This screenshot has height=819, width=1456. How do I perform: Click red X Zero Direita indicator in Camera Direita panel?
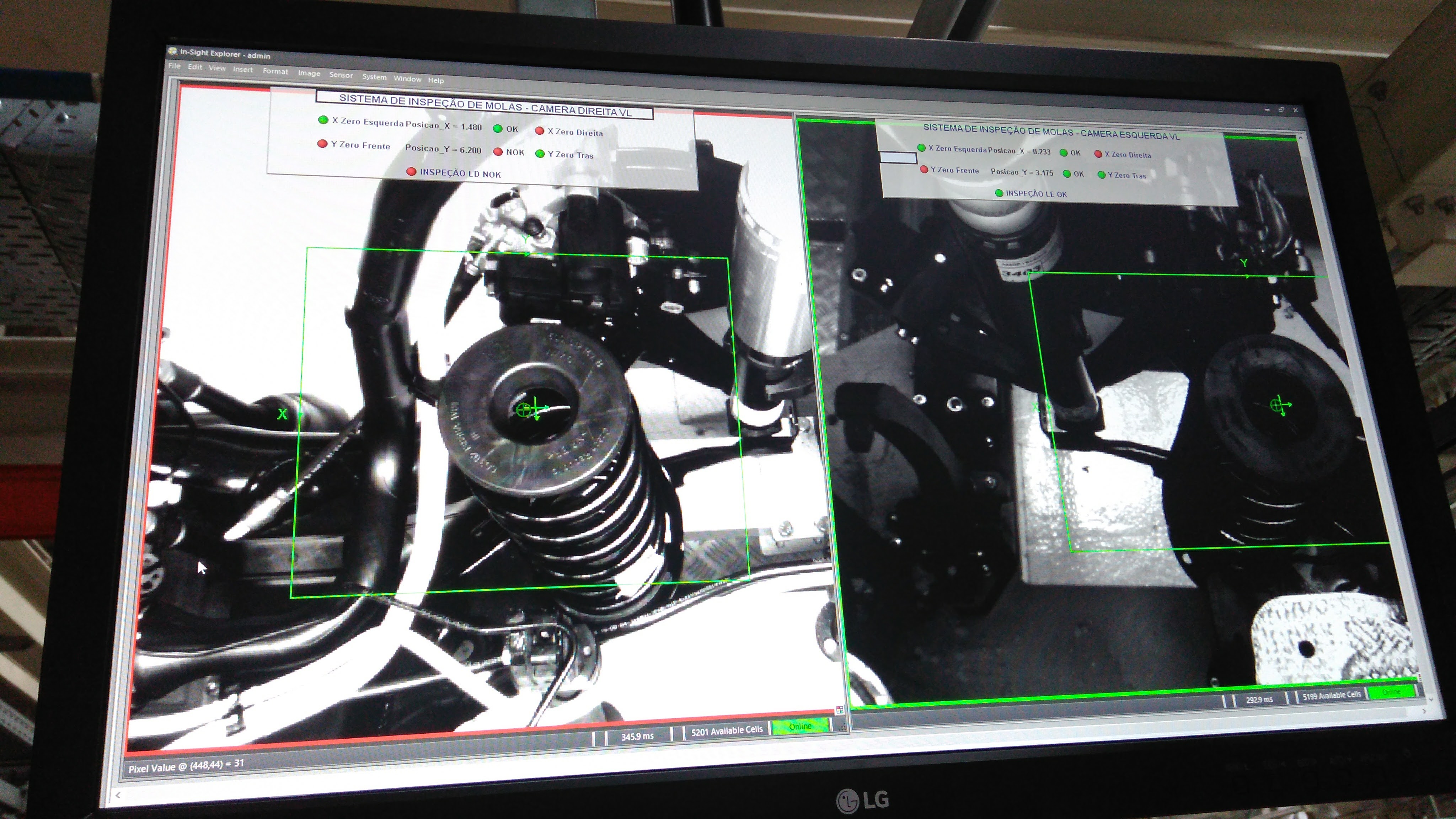tap(539, 130)
